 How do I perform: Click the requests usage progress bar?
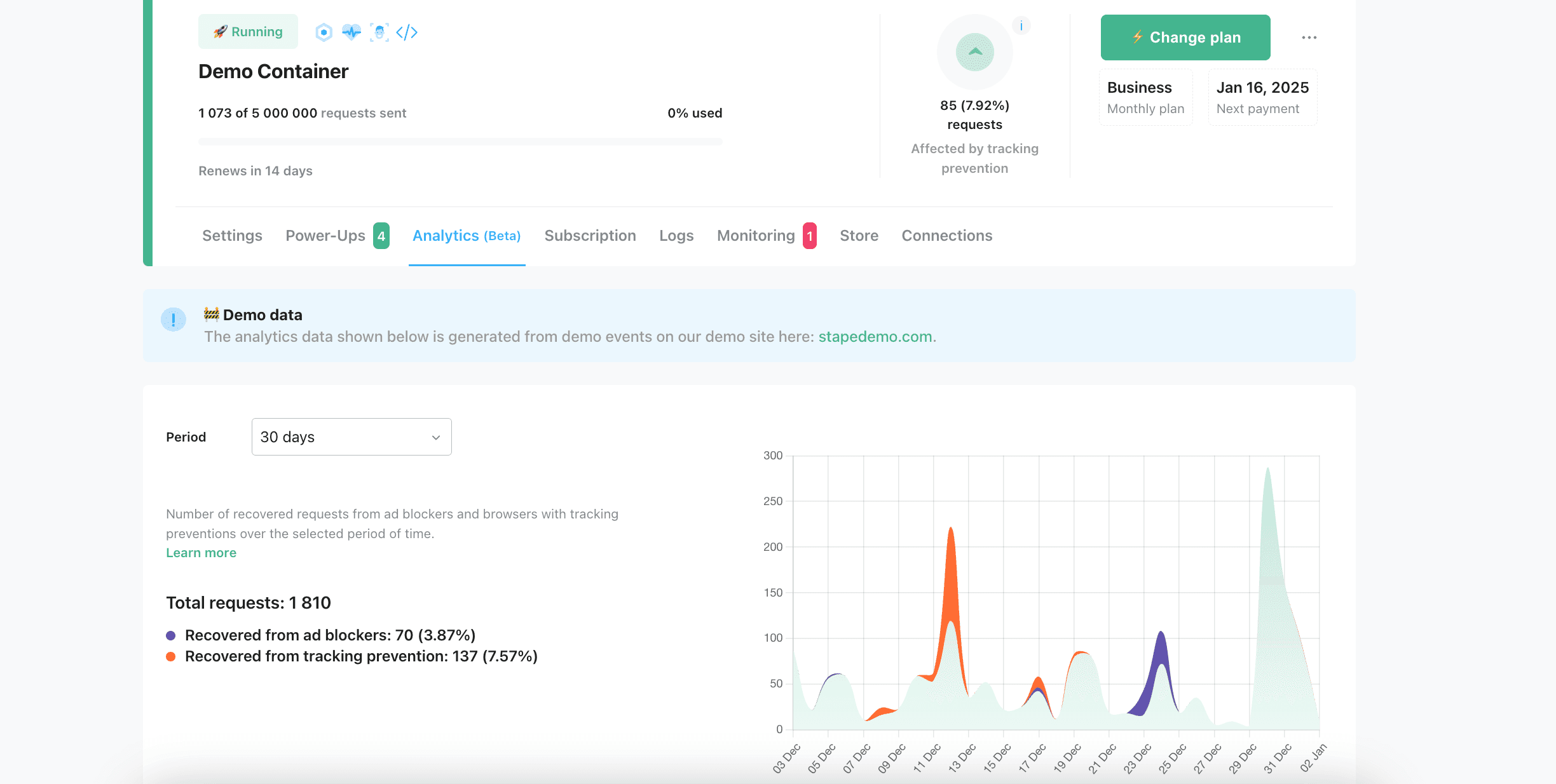click(460, 142)
